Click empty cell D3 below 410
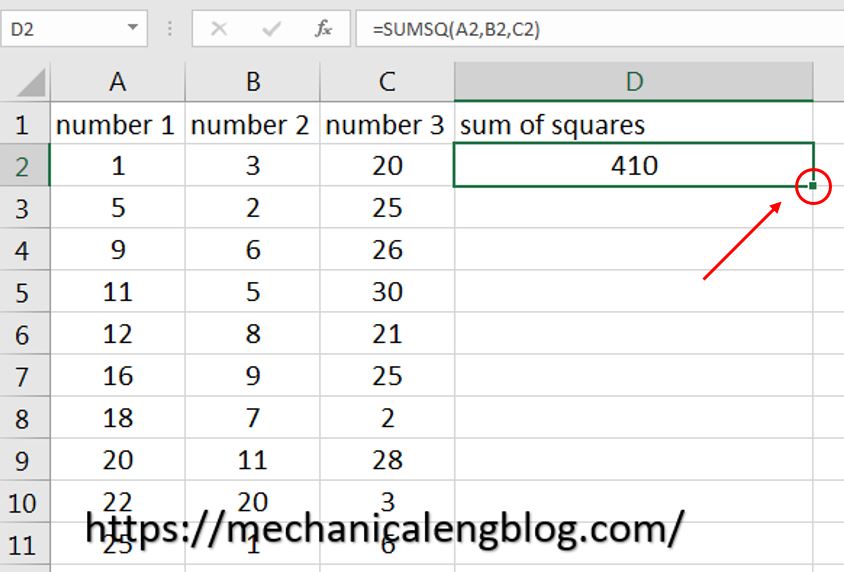 coord(634,207)
